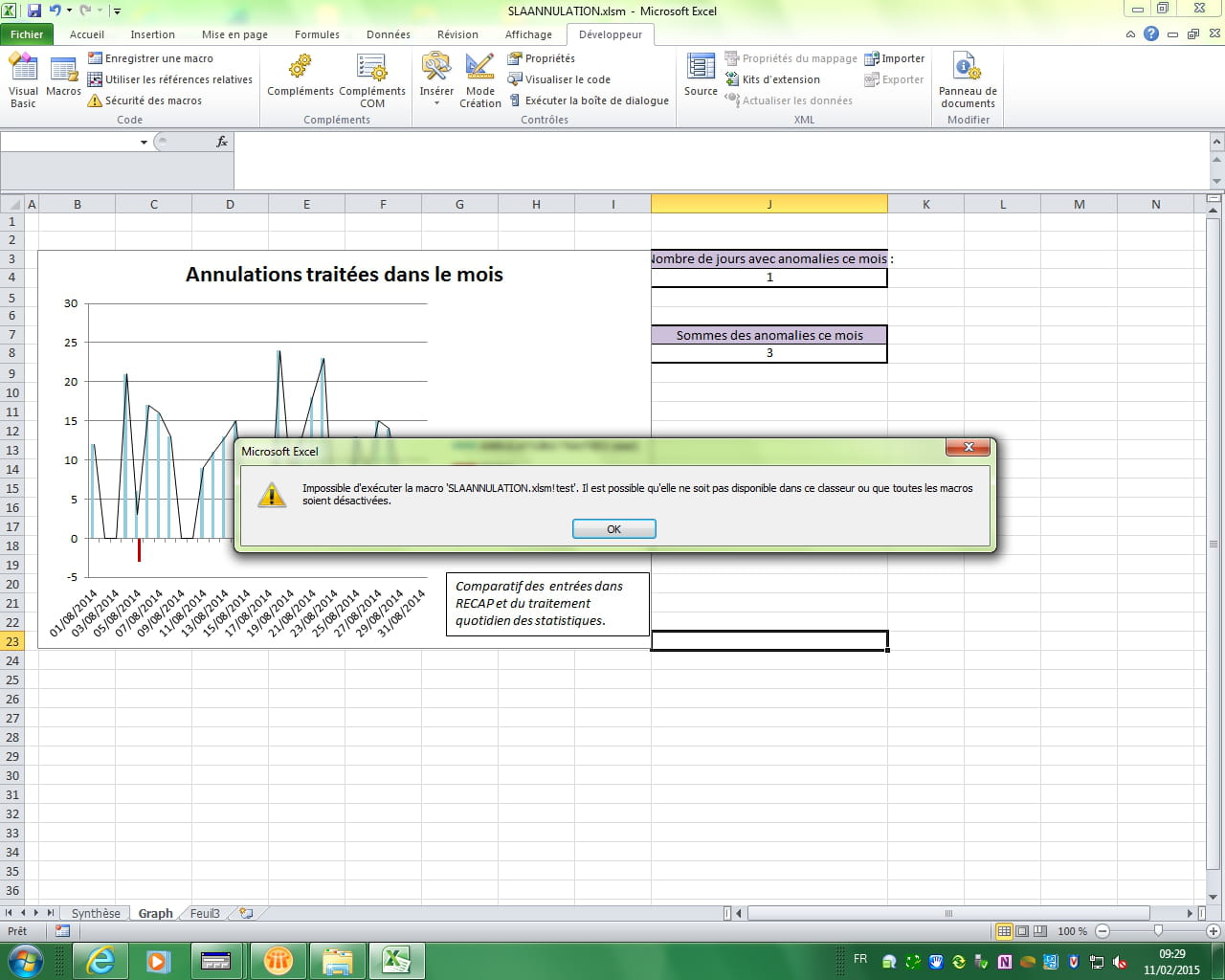Switch to the Insertion tab
Viewport: 1225px width, 980px height.
(153, 34)
